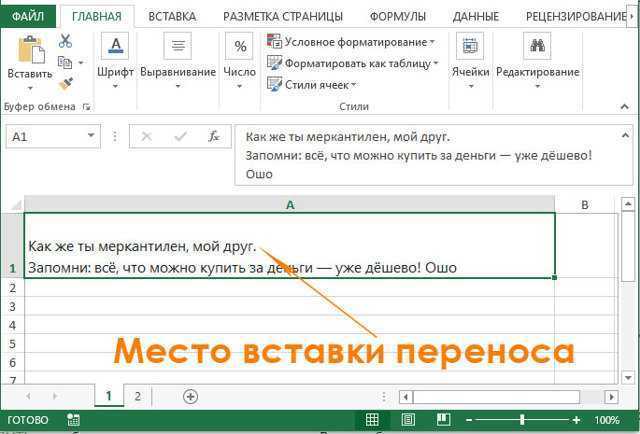Open the Буфер обмена dialog launcher
The height and width of the screenshot is (434, 640).
click(86, 107)
